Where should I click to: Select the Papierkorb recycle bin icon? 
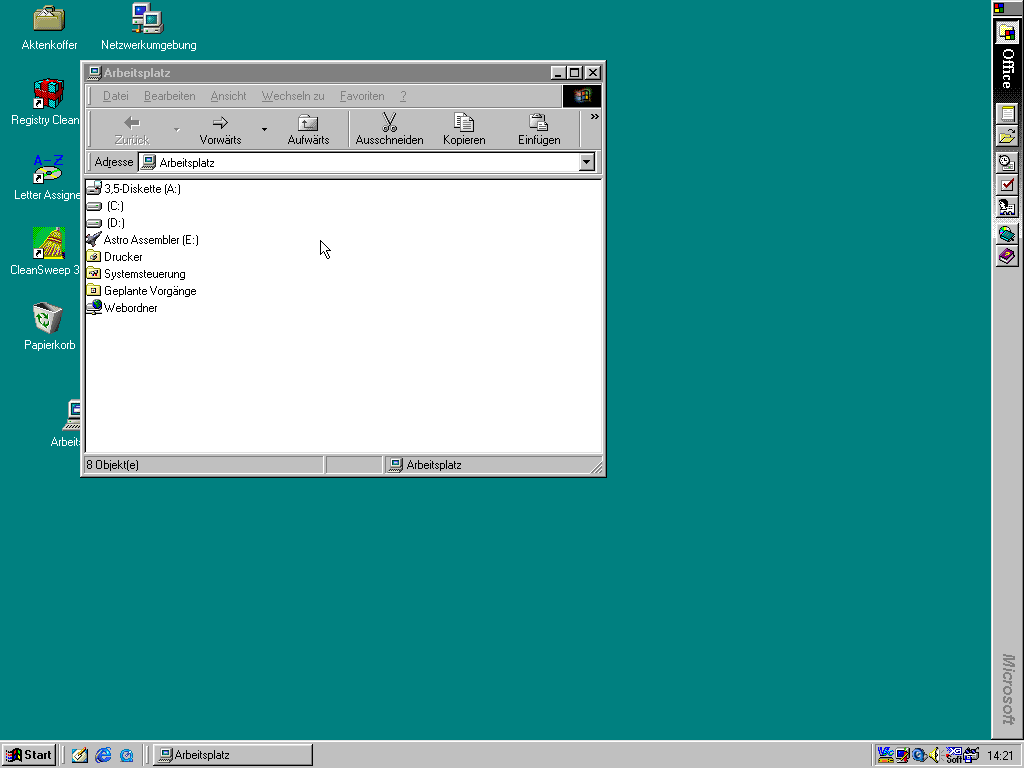(48, 318)
